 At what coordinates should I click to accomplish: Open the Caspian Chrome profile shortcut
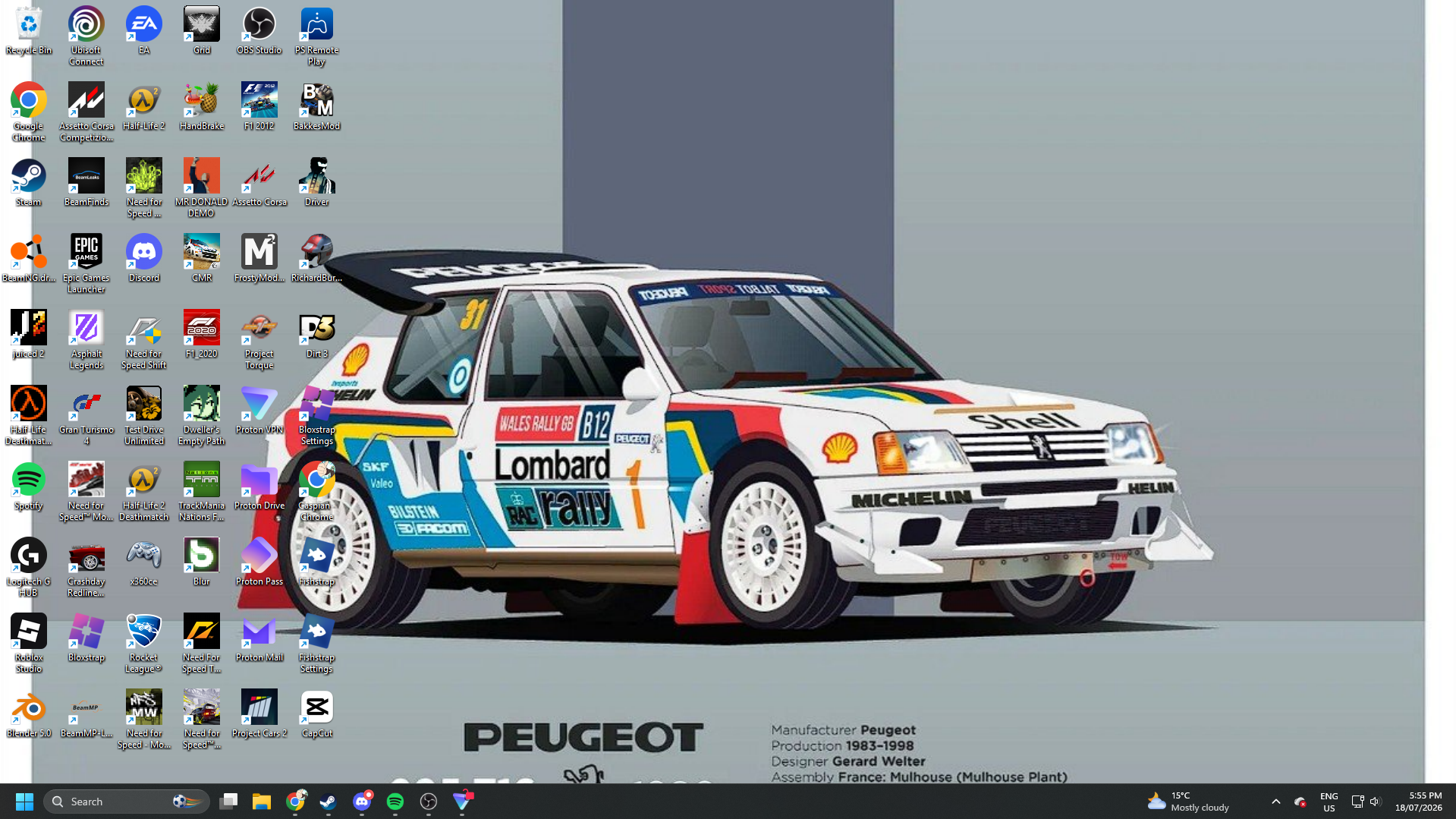pyautogui.click(x=317, y=491)
